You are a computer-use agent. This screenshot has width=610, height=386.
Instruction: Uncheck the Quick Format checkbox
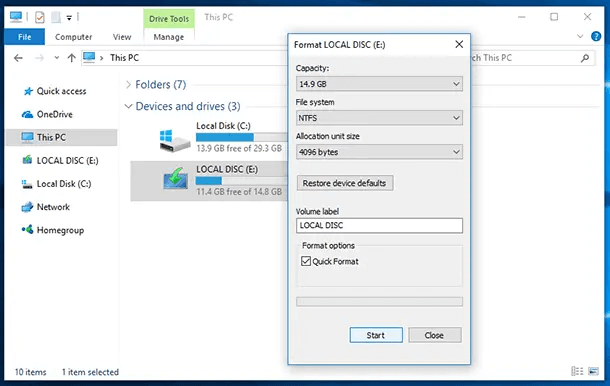point(306,261)
